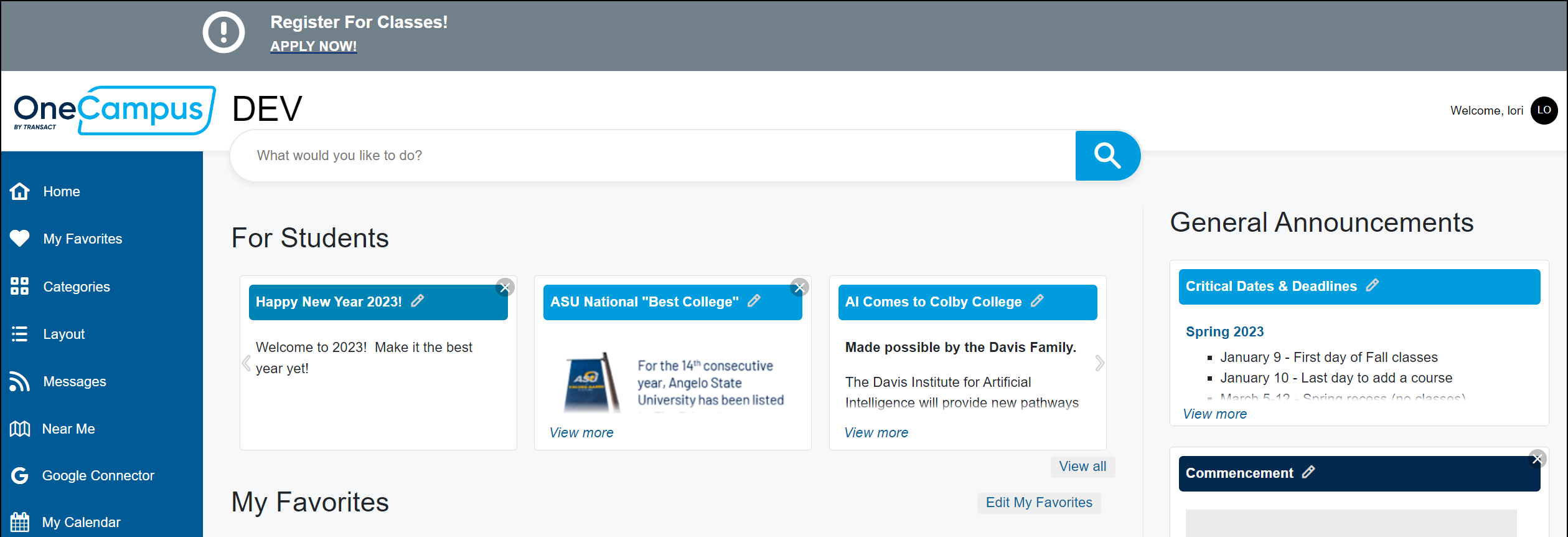
Task: Go to previous student announcement card
Action: pyautogui.click(x=246, y=363)
